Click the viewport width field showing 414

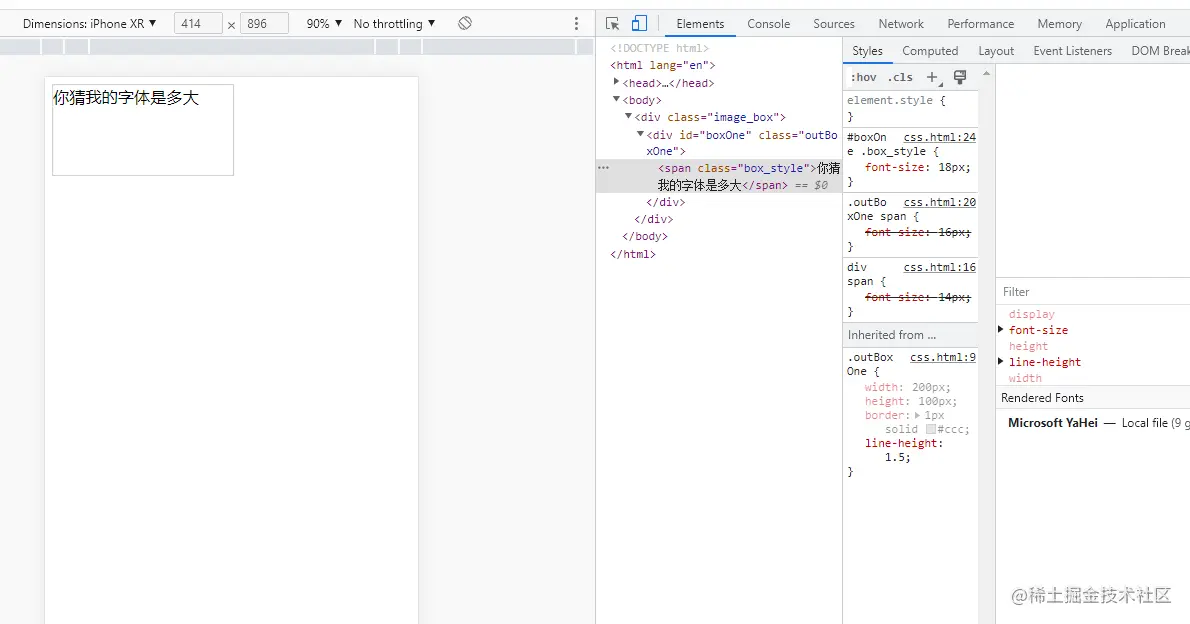[x=198, y=24]
